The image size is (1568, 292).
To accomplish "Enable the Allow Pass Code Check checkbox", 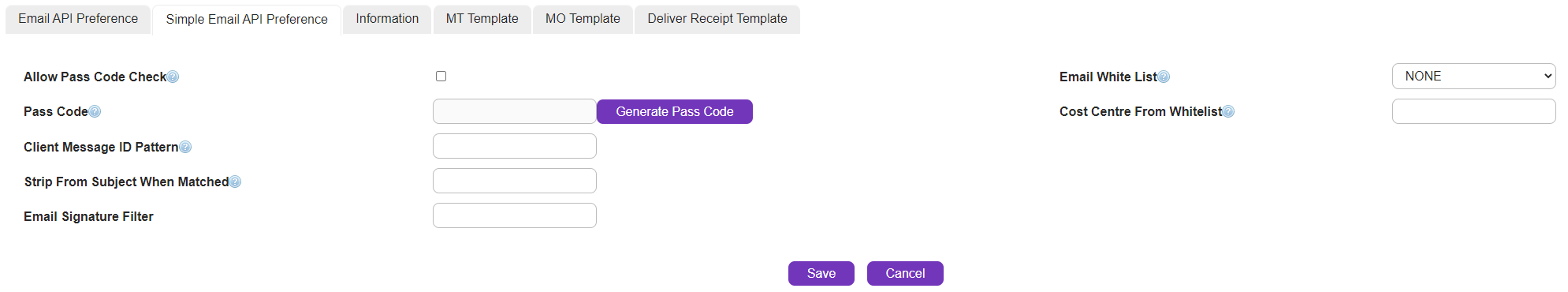I will coord(441,76).
